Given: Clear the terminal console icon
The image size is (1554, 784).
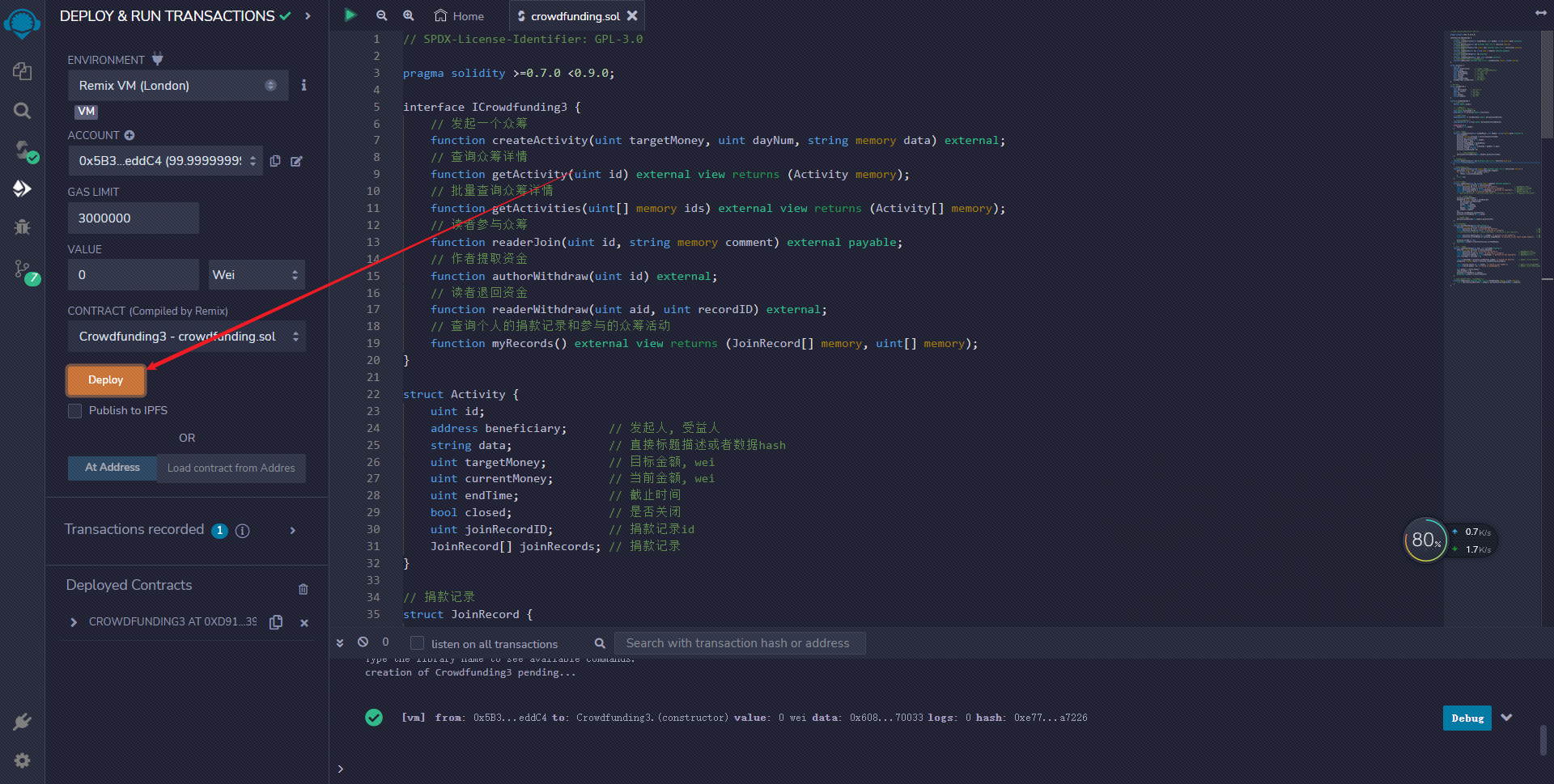Looking at the screenshot, I should (x=363, y=642).
